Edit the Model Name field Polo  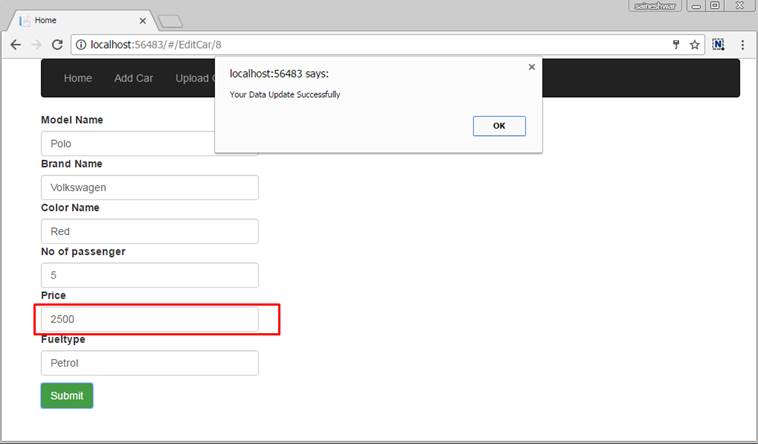pos(128,144)
